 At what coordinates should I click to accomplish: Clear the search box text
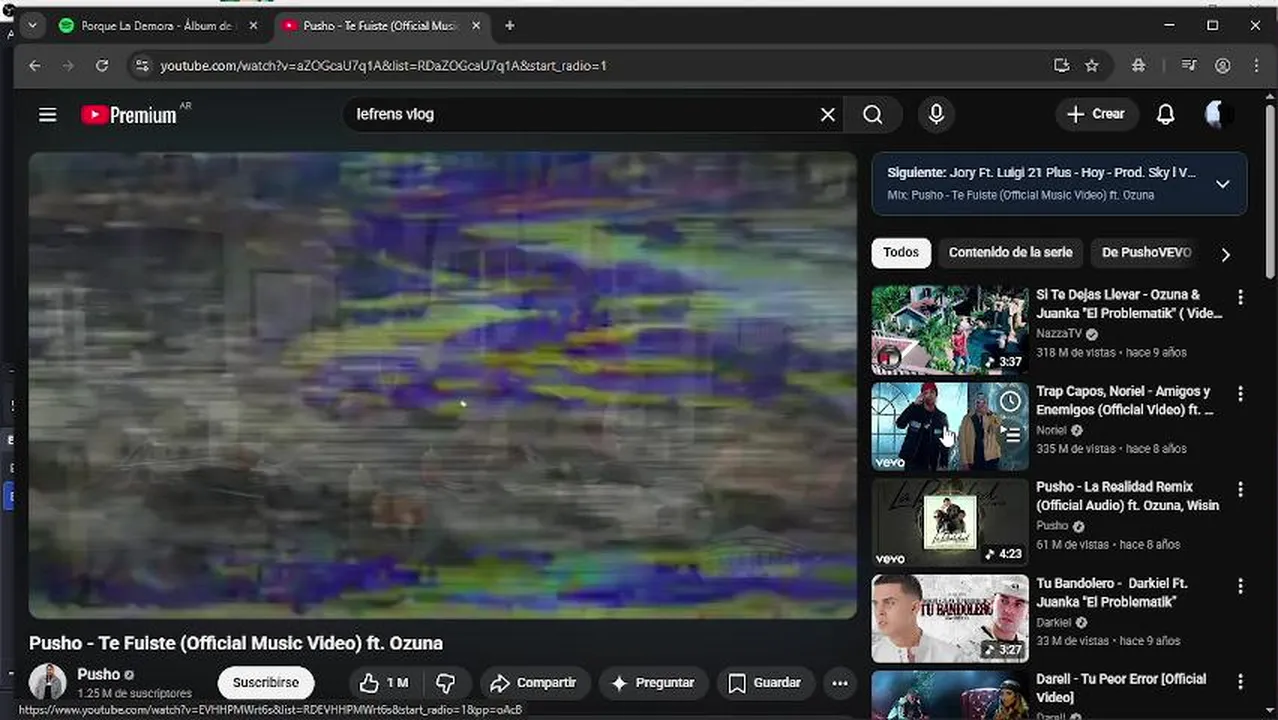[x=827, y=115]
